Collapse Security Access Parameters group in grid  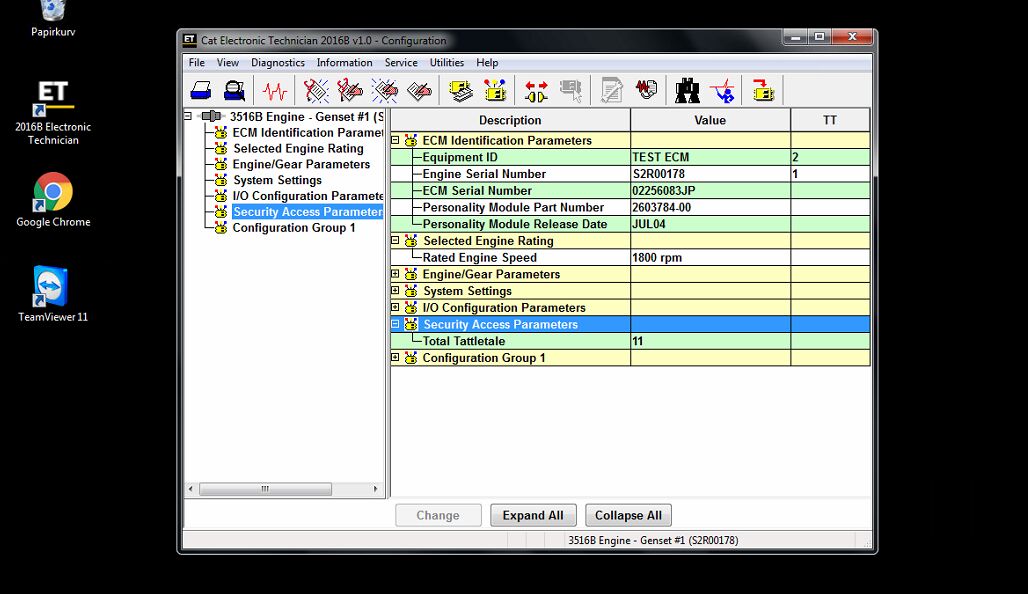(395, 324)
